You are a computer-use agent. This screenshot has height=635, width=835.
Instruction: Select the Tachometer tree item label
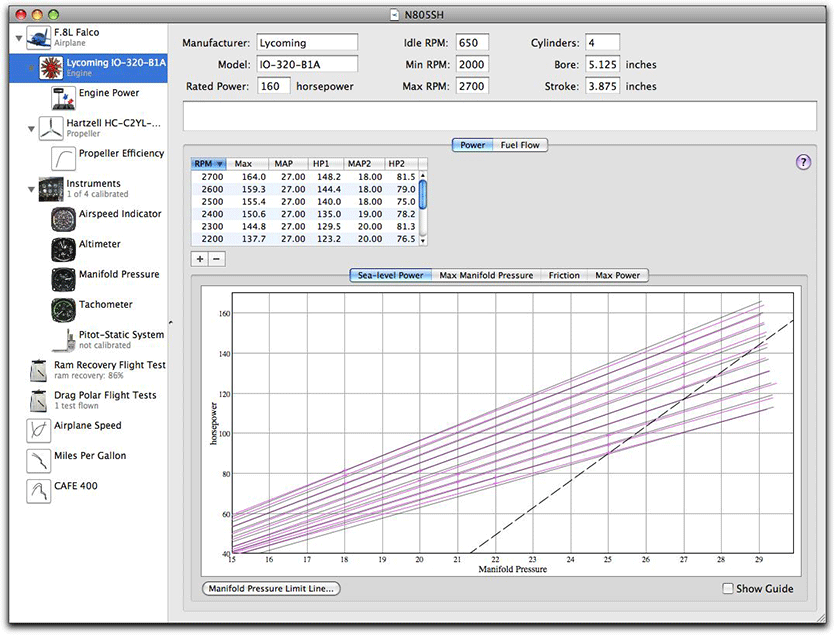click(x=105, y=305)
